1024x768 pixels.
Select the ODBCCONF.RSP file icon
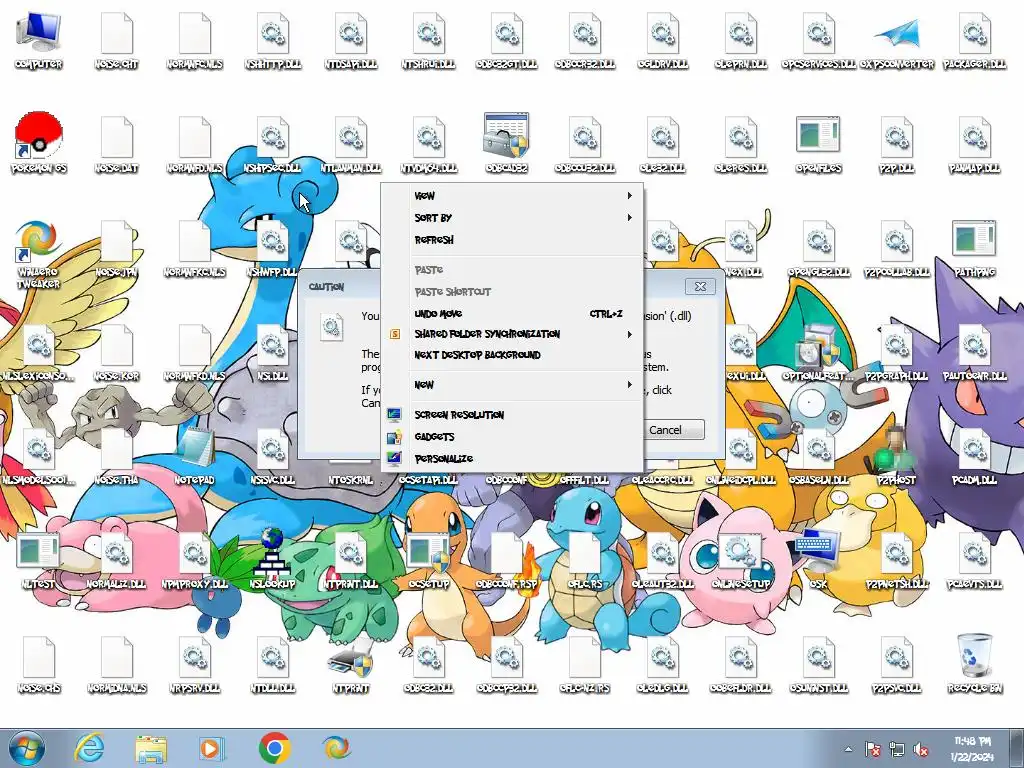[x=507, y=560]
